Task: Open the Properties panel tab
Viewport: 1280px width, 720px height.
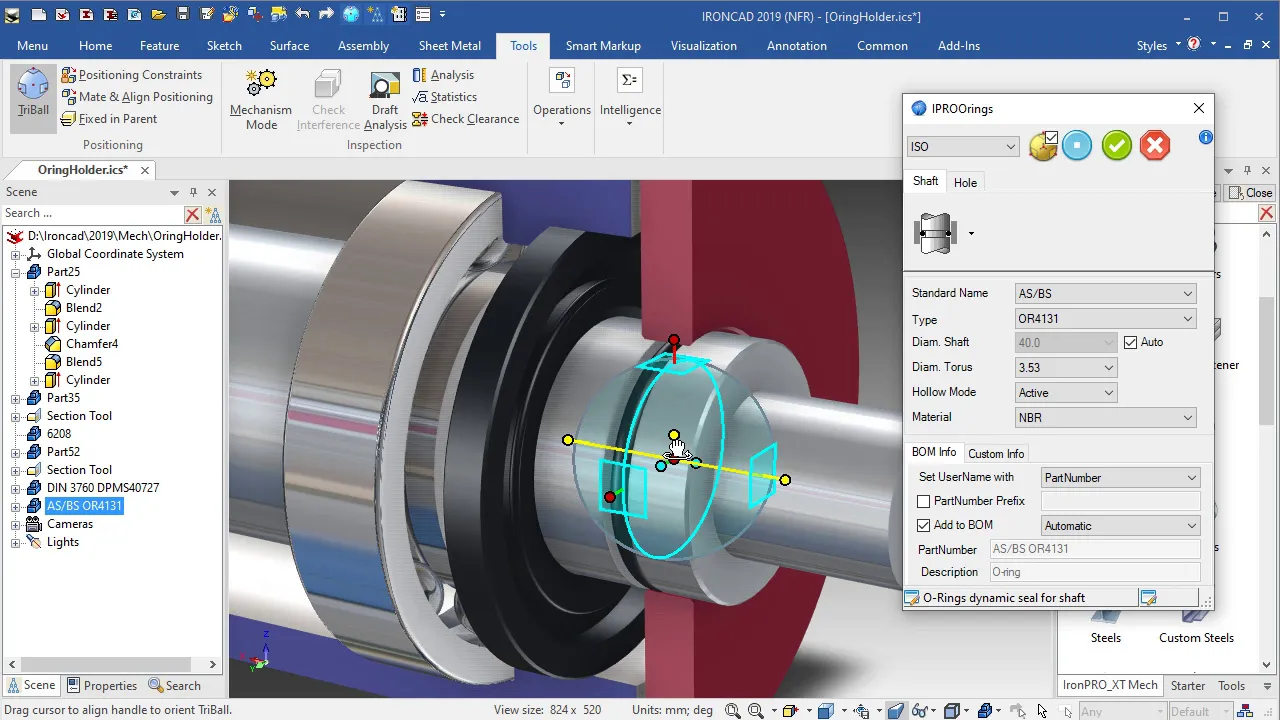Action: [102, 686]
